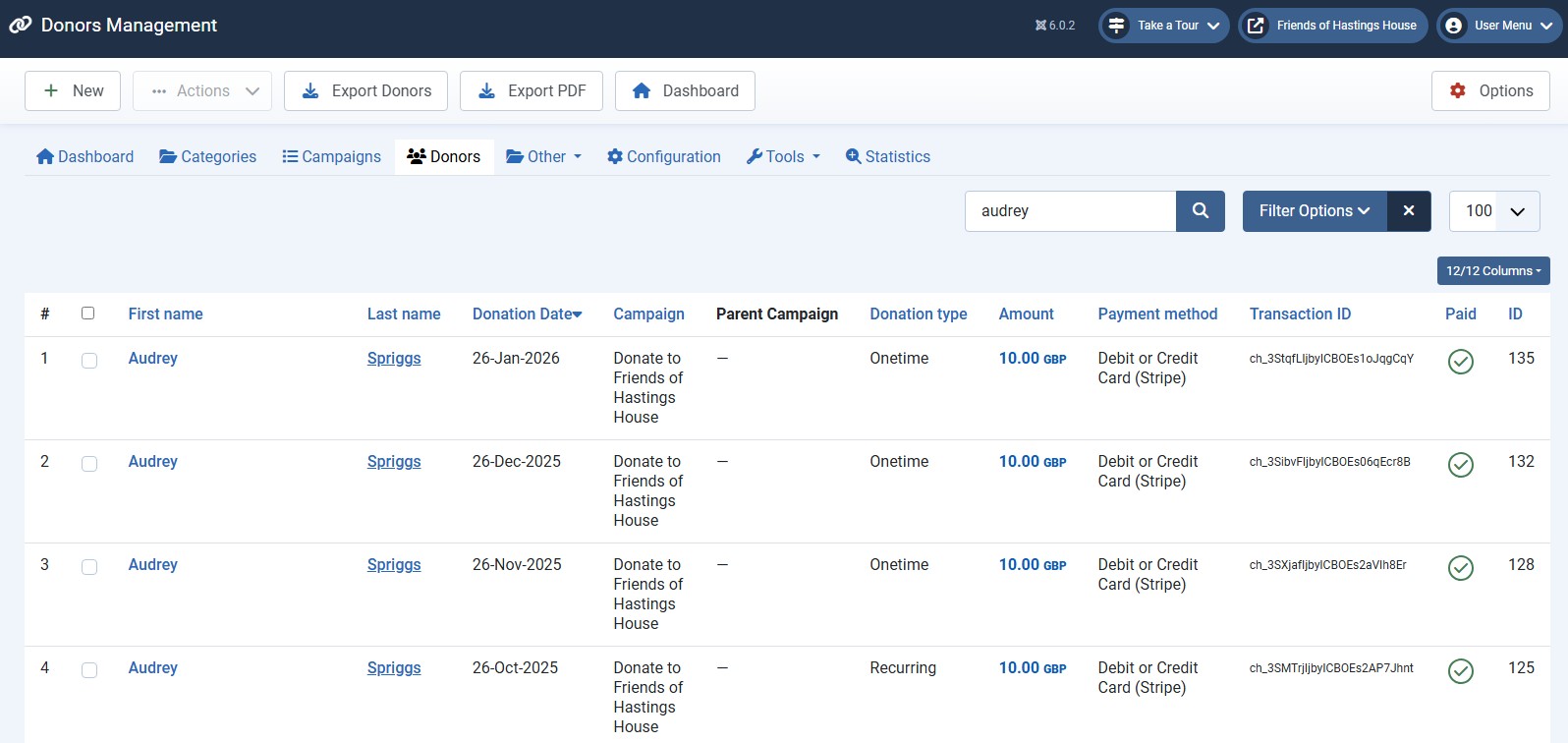The width and height of the screenshot is (1568, 743).
Task: Open the Options gear button
Action: [1490, 91]
